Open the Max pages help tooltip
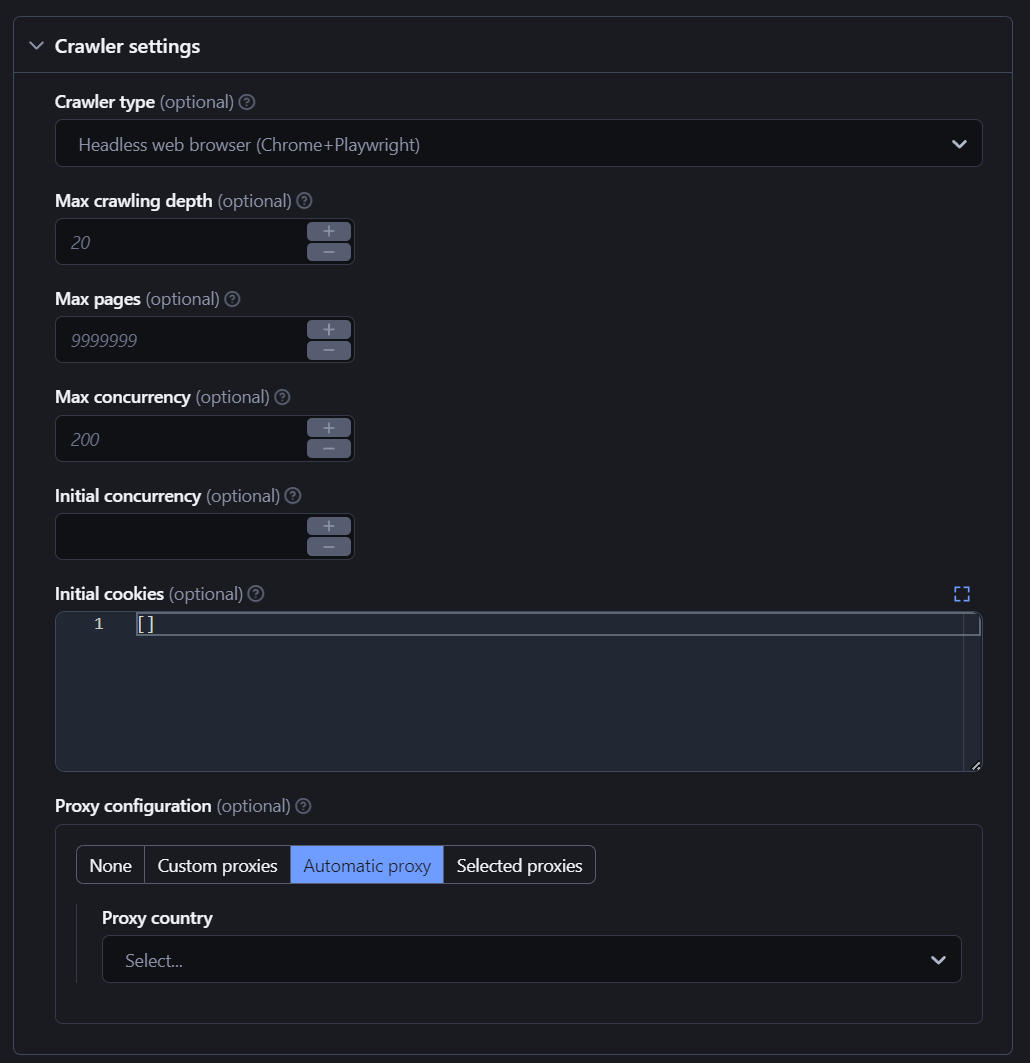The height and width of the screenshot is (1063, 1030). click(x=232, y=298)
